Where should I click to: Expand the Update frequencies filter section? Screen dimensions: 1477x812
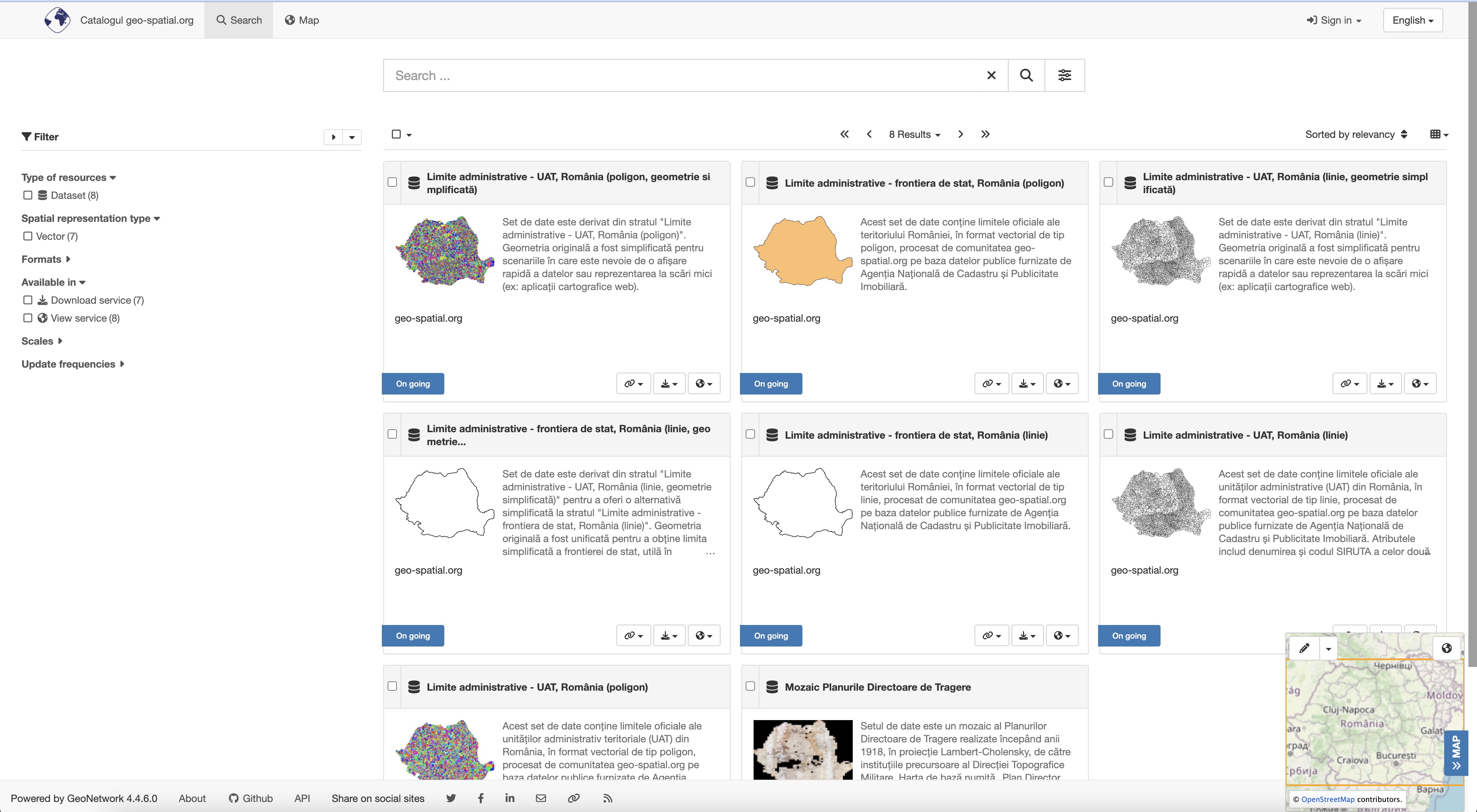click(x=73, y=364)
